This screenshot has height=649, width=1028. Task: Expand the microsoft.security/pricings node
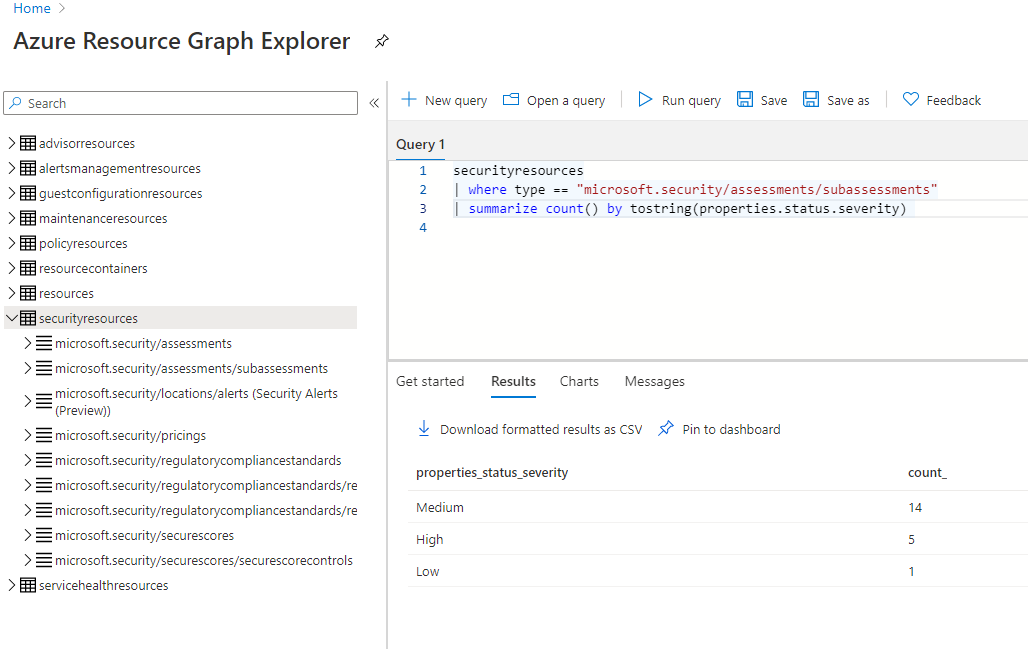28,435
